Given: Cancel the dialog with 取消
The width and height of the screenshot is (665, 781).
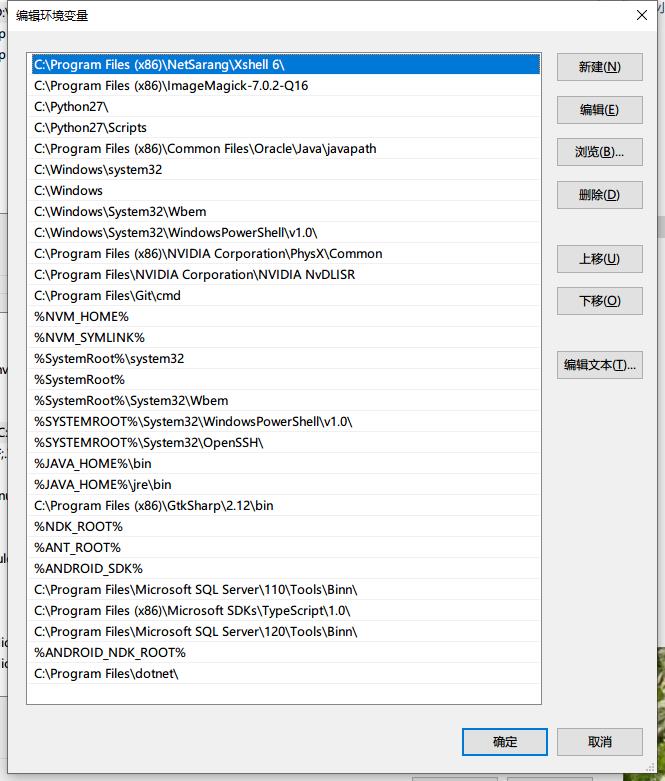Looking at the screenshot, I should pyautogui.click(x=600, y=742).
